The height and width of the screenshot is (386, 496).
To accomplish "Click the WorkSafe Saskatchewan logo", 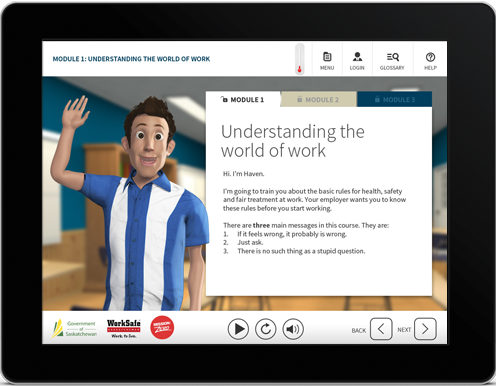I will pos(124,328).
